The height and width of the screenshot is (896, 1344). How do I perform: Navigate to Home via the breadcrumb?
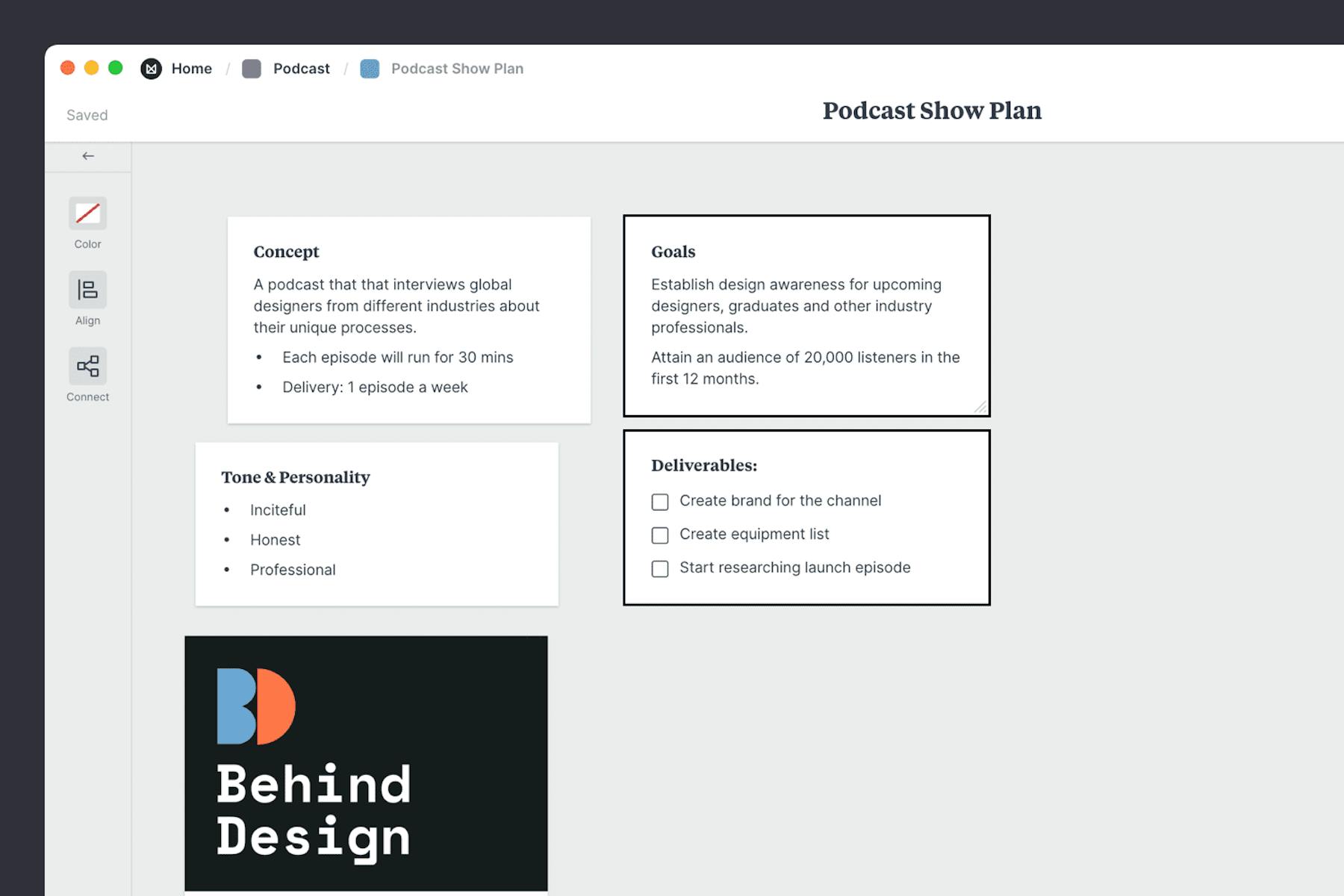tap(191, 68)
